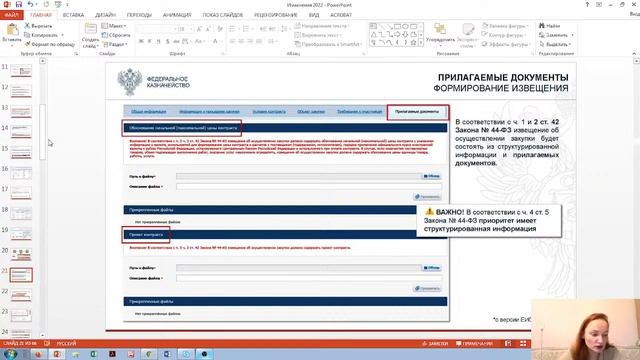Open the РЕЦЕНЗИРОВАНИЕ tab
Screen dimensions: 640x360
click(x=276, y=15)
